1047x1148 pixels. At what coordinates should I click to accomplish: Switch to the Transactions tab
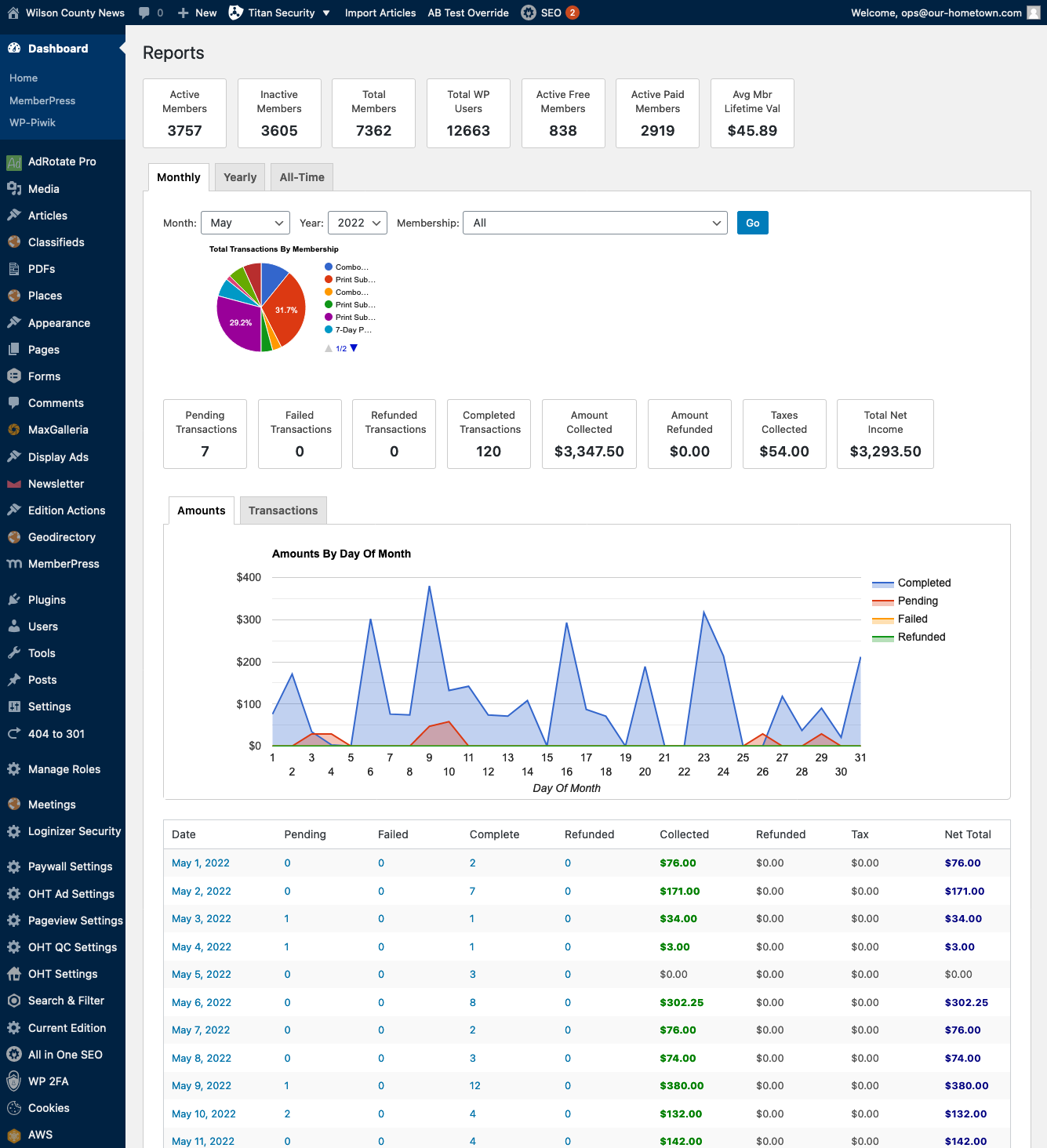pos(283,510)
